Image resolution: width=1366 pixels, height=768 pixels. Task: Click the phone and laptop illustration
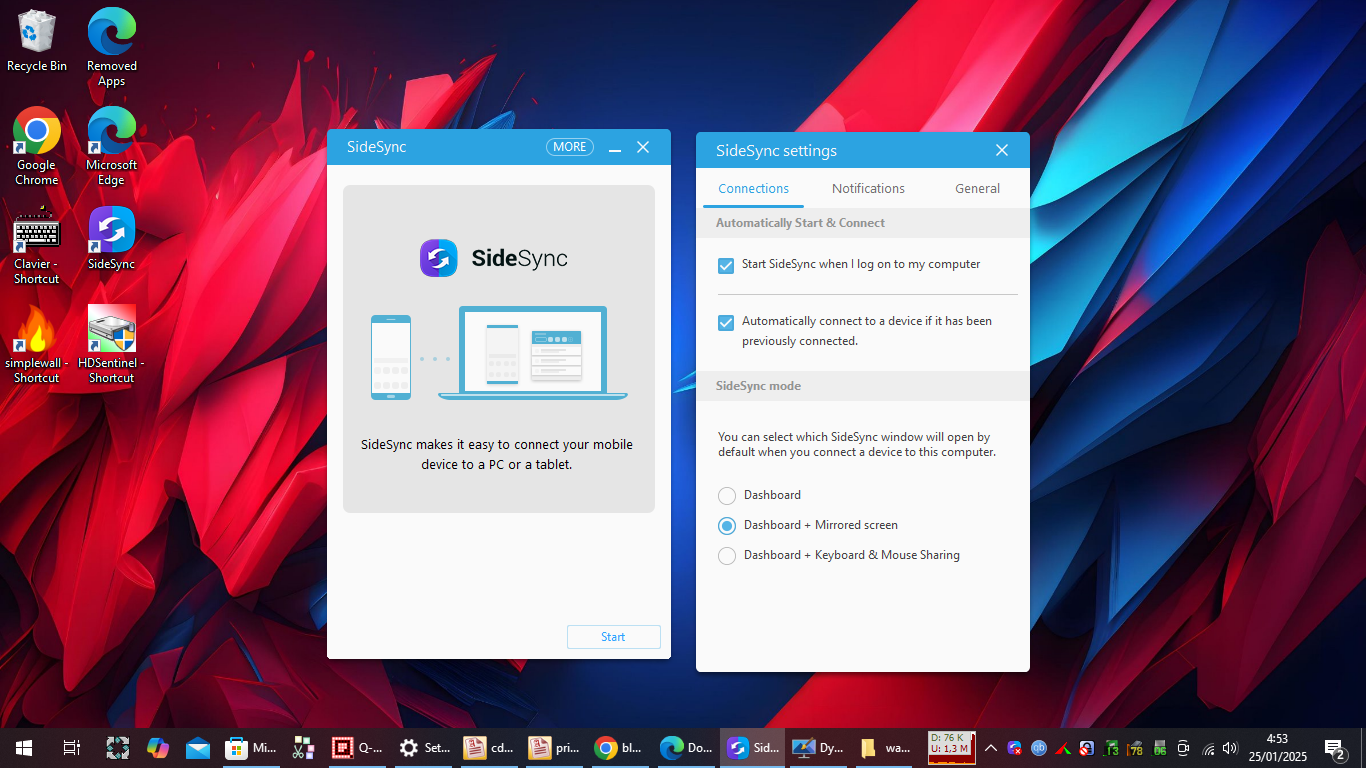[499, 353]
